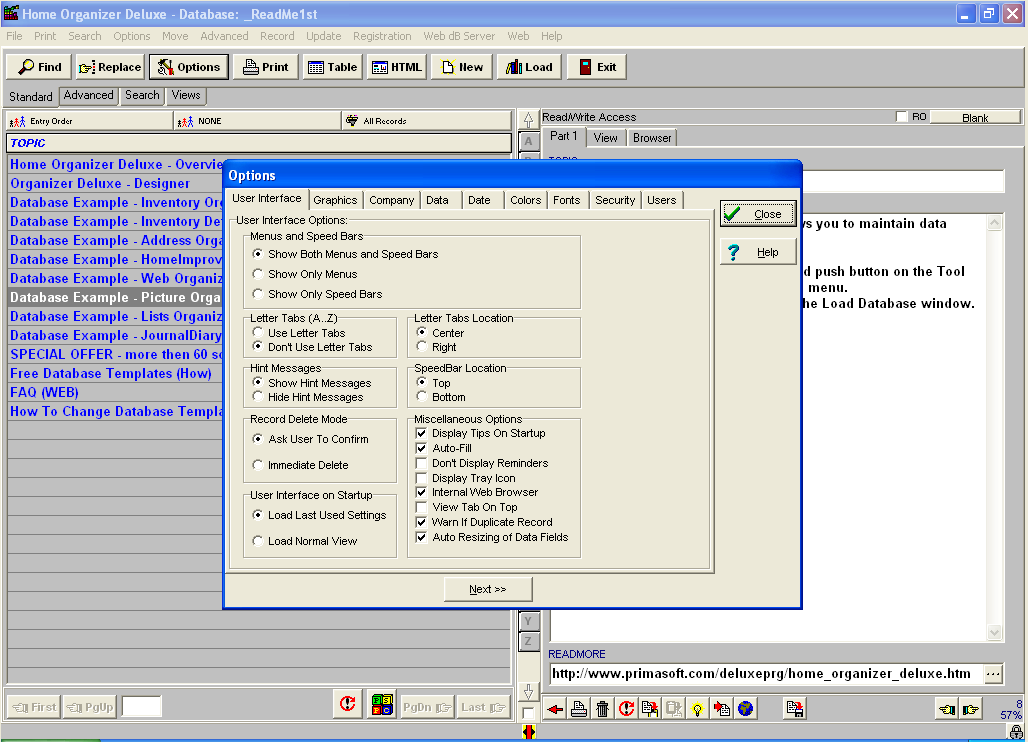
Task: Click the Next >> button
Action: click(x=488, y=589)
